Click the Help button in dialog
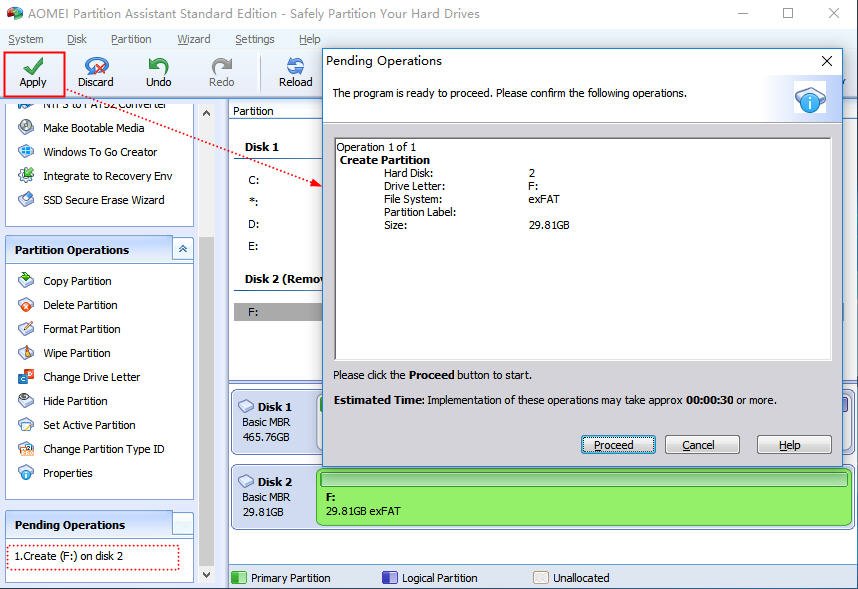The image size is (858, 589). point(794,444)
